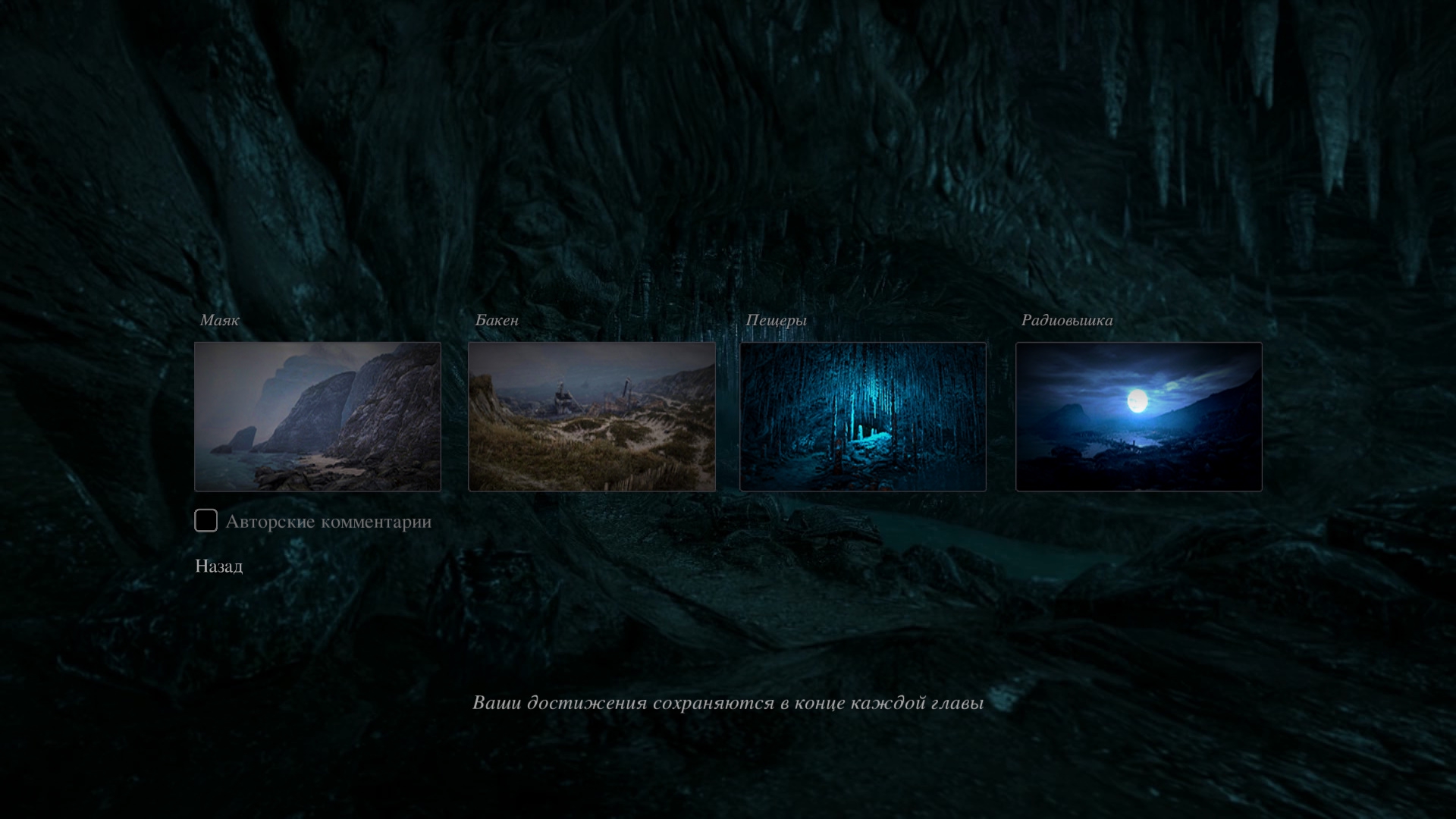Choose the Пещеры cave chapter image
Image resolution: width=1456 pixels, height=819 pixels.
click(x=862, y=416)
